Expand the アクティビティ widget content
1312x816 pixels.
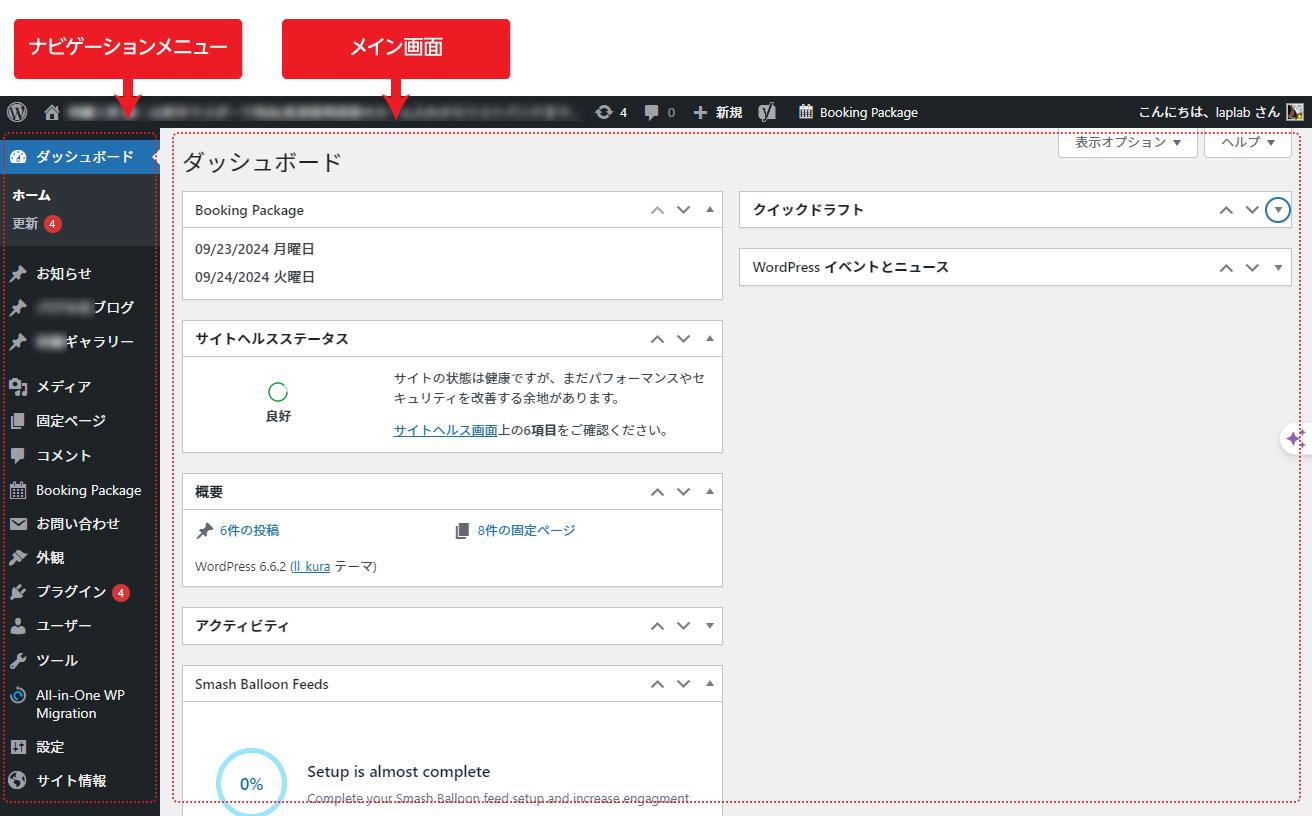click(710, 625)
